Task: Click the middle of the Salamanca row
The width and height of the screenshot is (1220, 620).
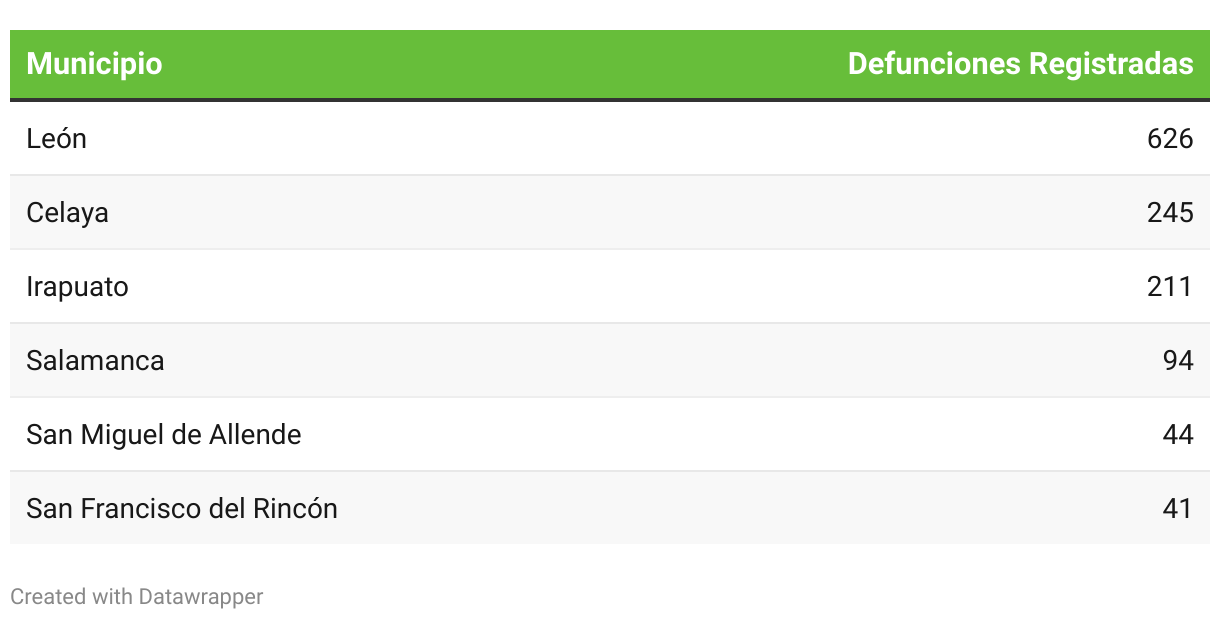Action: click(x=610, y=361)
